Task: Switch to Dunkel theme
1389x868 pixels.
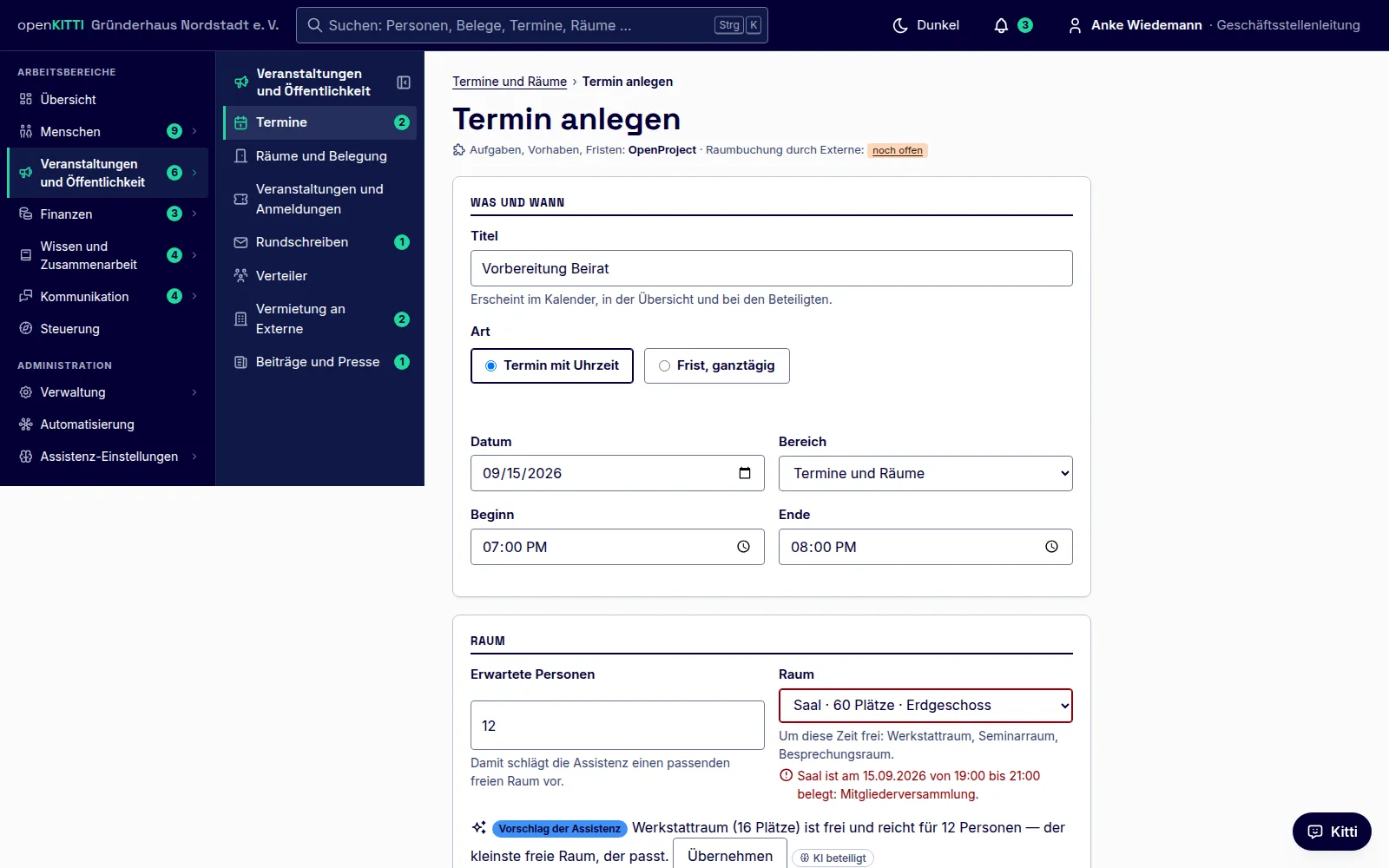Action: (926, 25)
